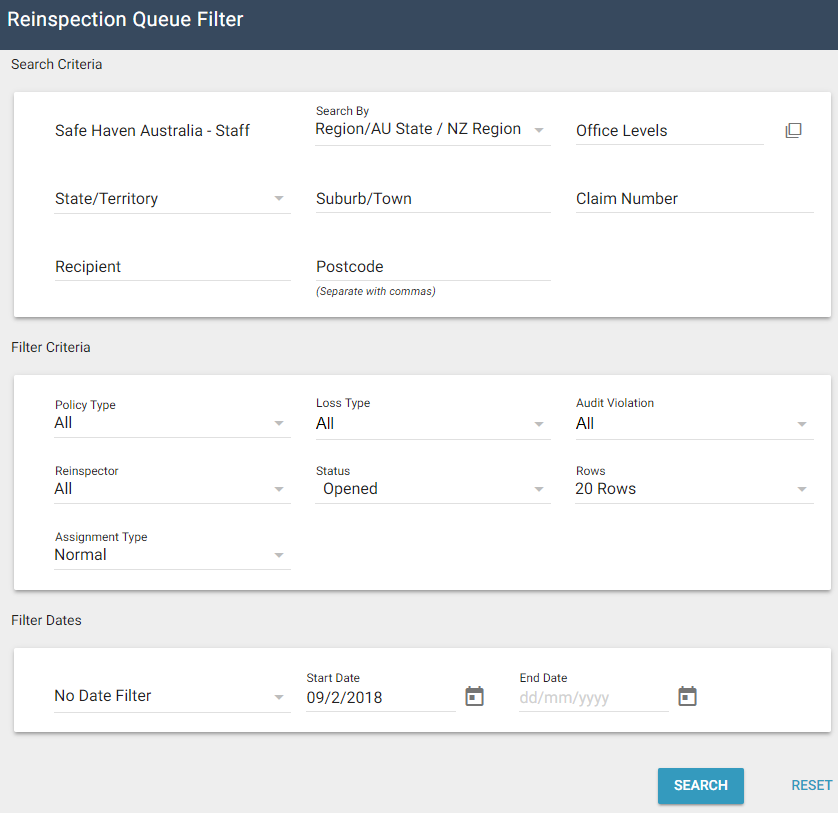Image resolution: width=838 pixels, height=813 pixels.
Task: Open the End Date calendar picker
Action: (687, 696)
